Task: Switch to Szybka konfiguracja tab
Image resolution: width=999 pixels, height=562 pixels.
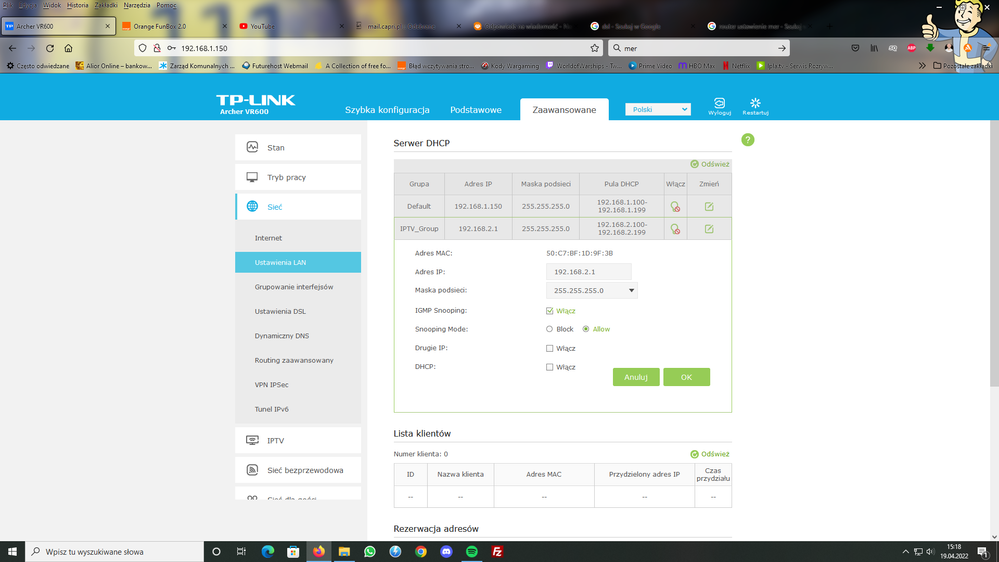Action: point(387,110)
